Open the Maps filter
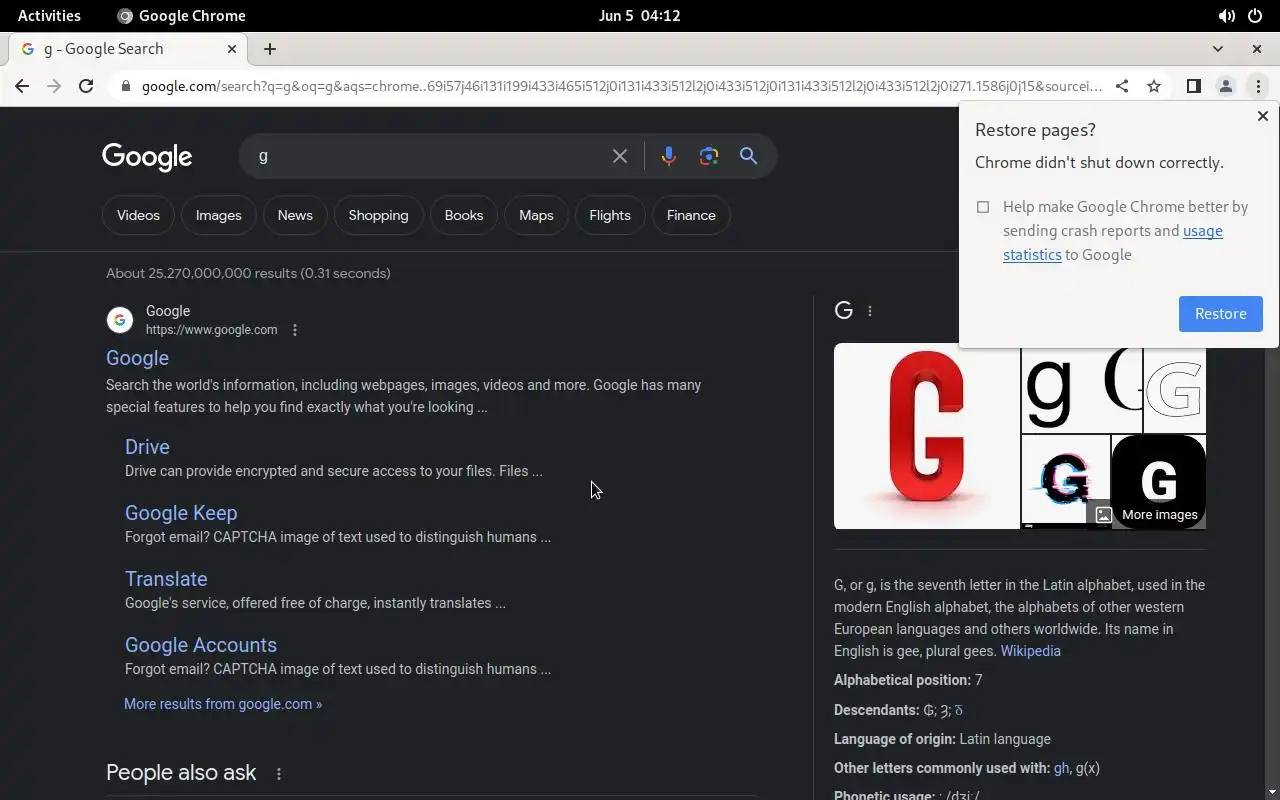Viewport: 1280px width, 800px height. 536,215
